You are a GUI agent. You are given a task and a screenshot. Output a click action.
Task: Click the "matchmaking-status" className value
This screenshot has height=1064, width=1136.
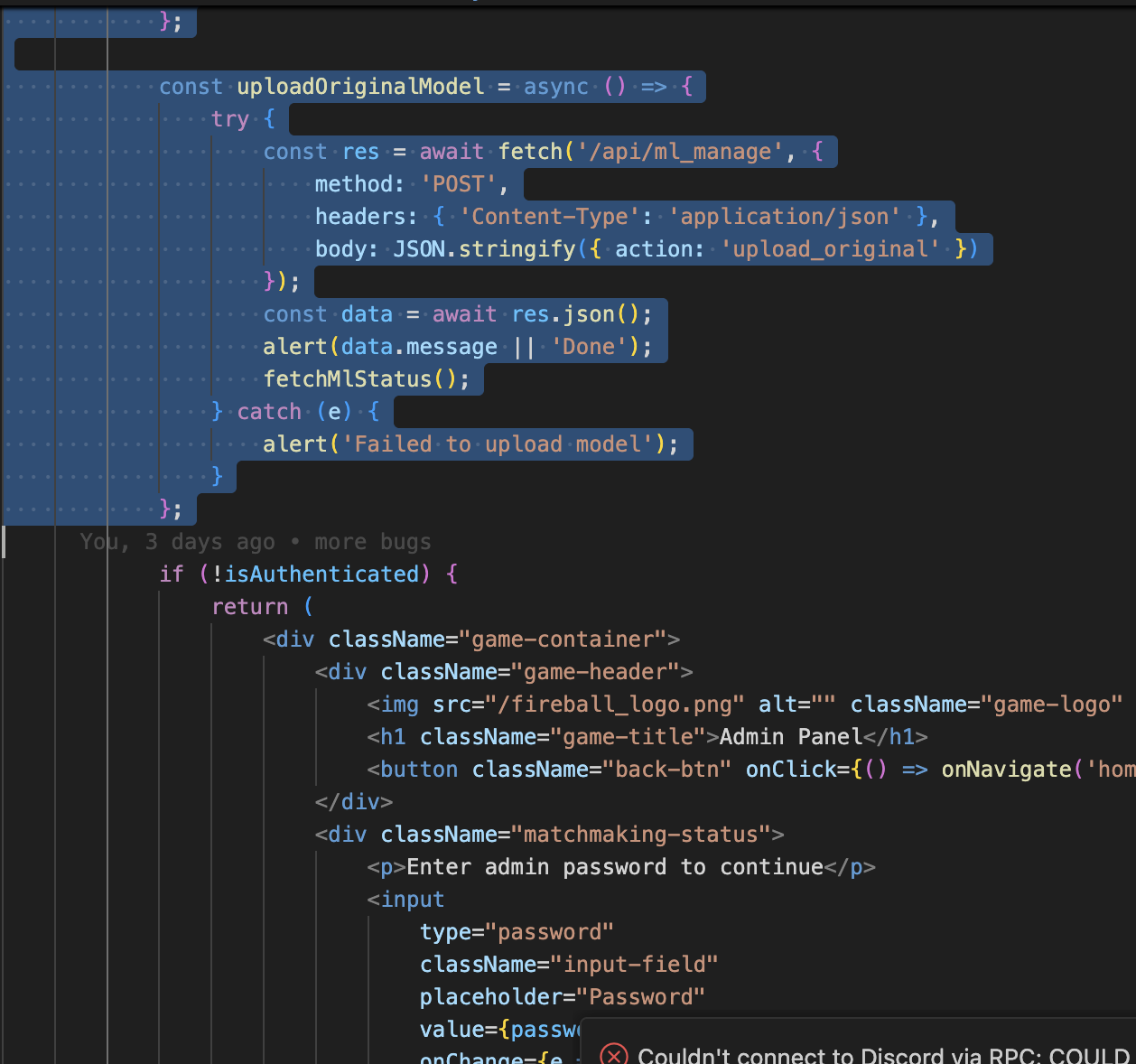click(x=641, y=835)
